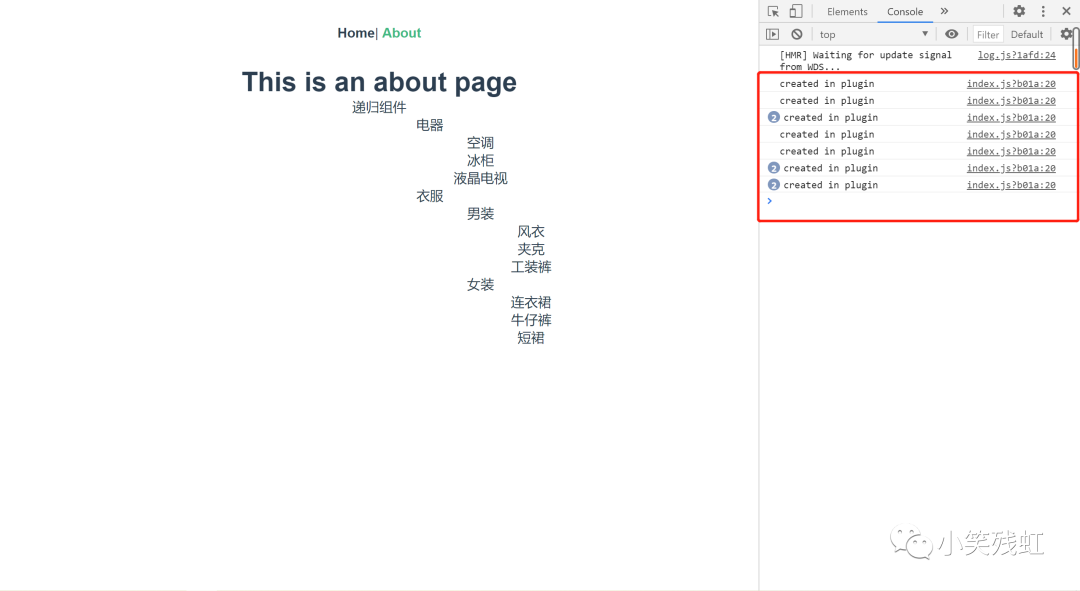
Task: Expand the more tabs chevron
Action: [944, 11]
